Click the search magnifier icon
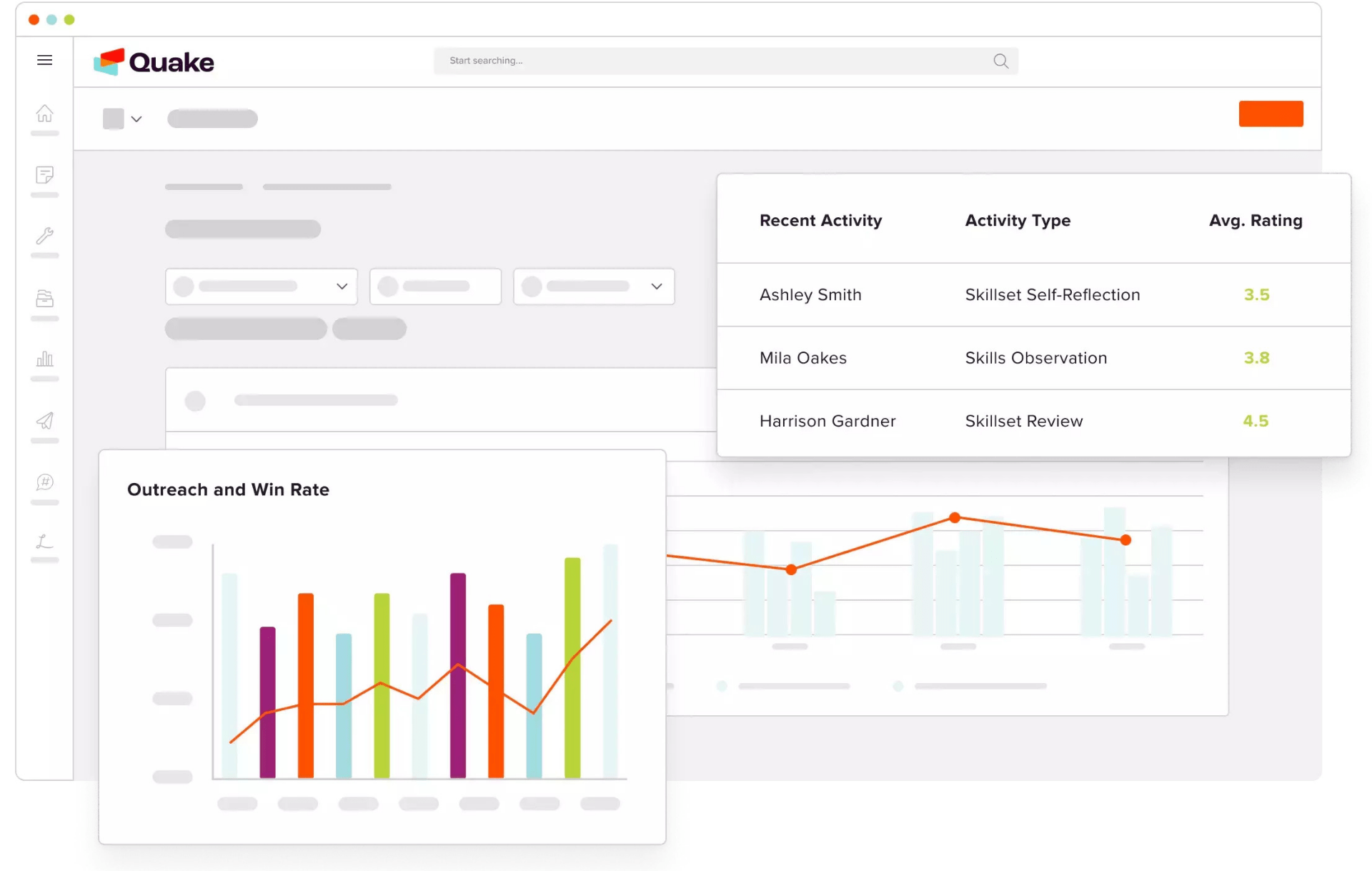This screenshot has width=1372, height=871. tap(1000, 61)
